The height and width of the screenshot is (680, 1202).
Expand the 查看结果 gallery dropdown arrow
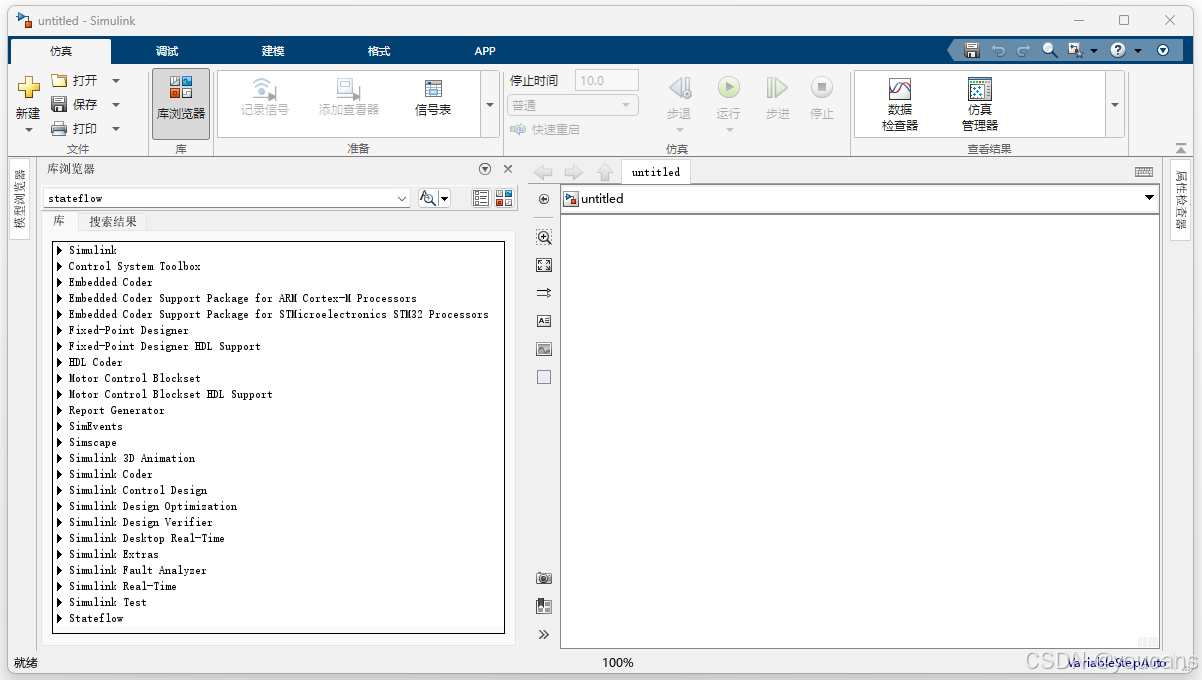[1114, 104]
